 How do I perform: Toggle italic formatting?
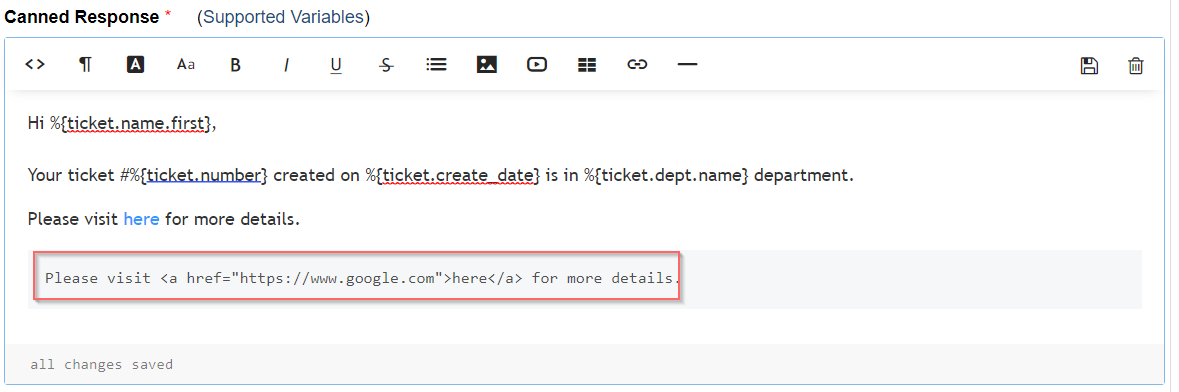point(286,65)
